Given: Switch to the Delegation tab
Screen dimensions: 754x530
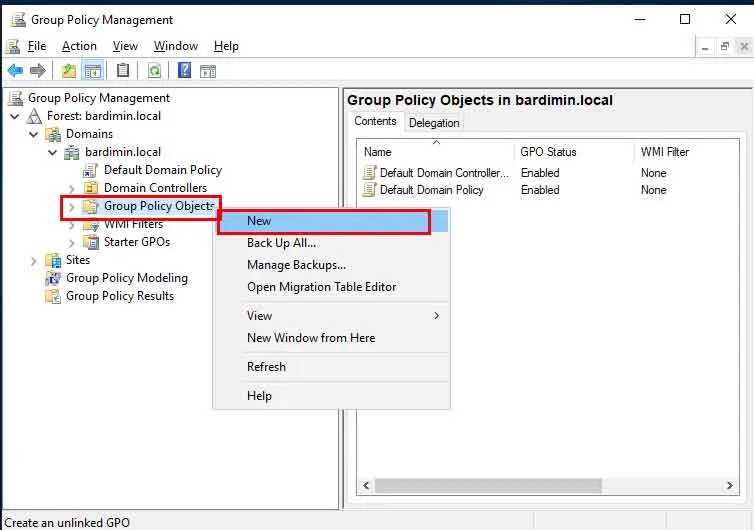Looking at the screenshot, I should click(x=434, y=123).
